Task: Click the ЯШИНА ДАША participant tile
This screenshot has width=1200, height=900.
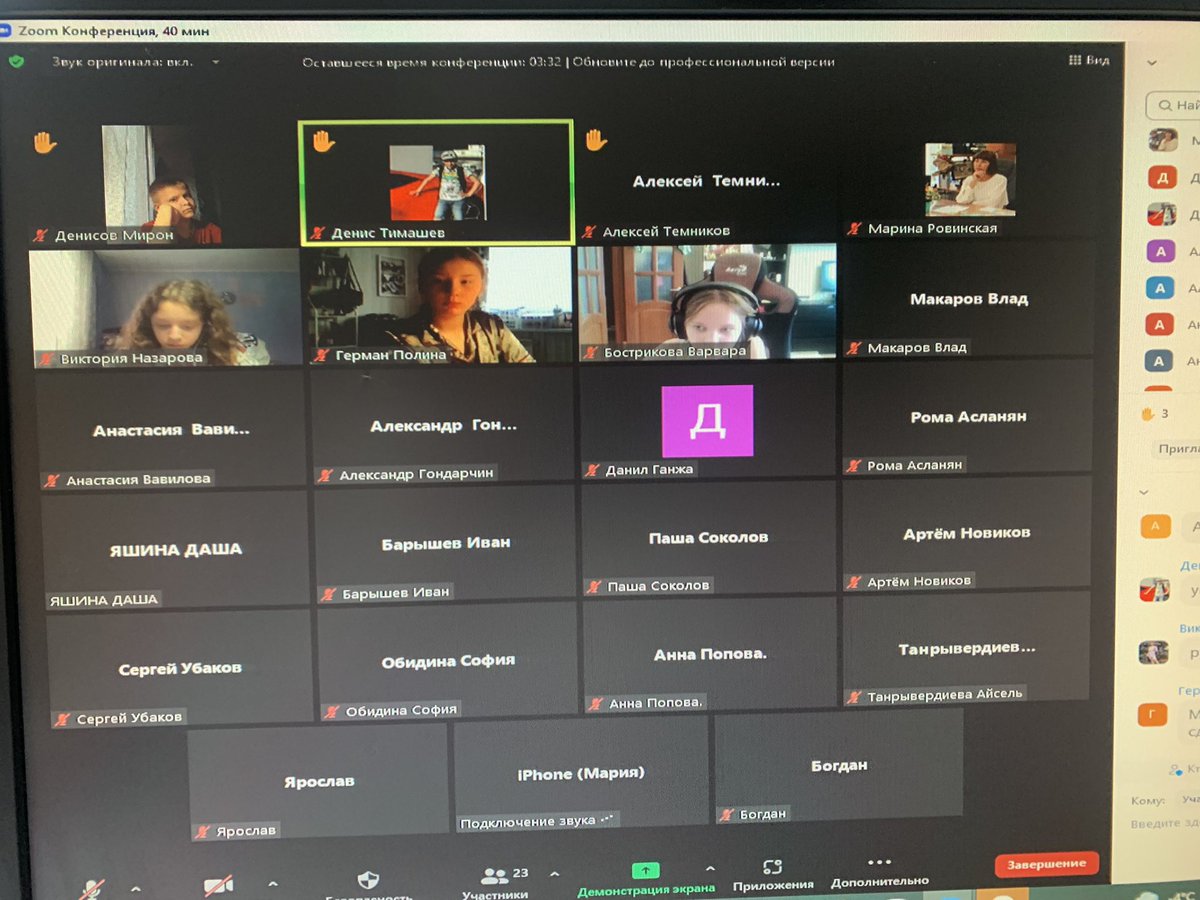Action: (x=175, y=548)
